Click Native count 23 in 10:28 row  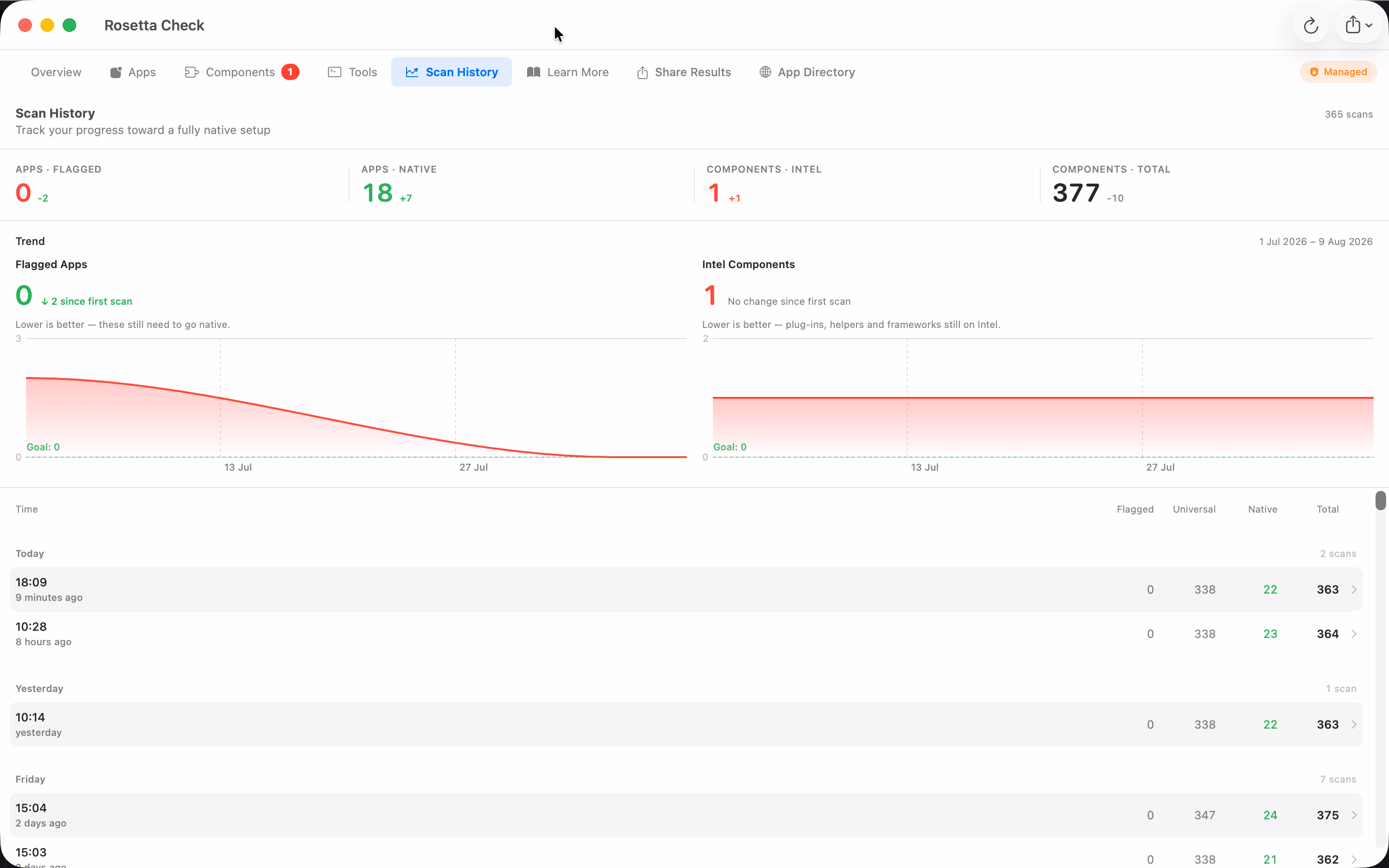pos(1270,634)
